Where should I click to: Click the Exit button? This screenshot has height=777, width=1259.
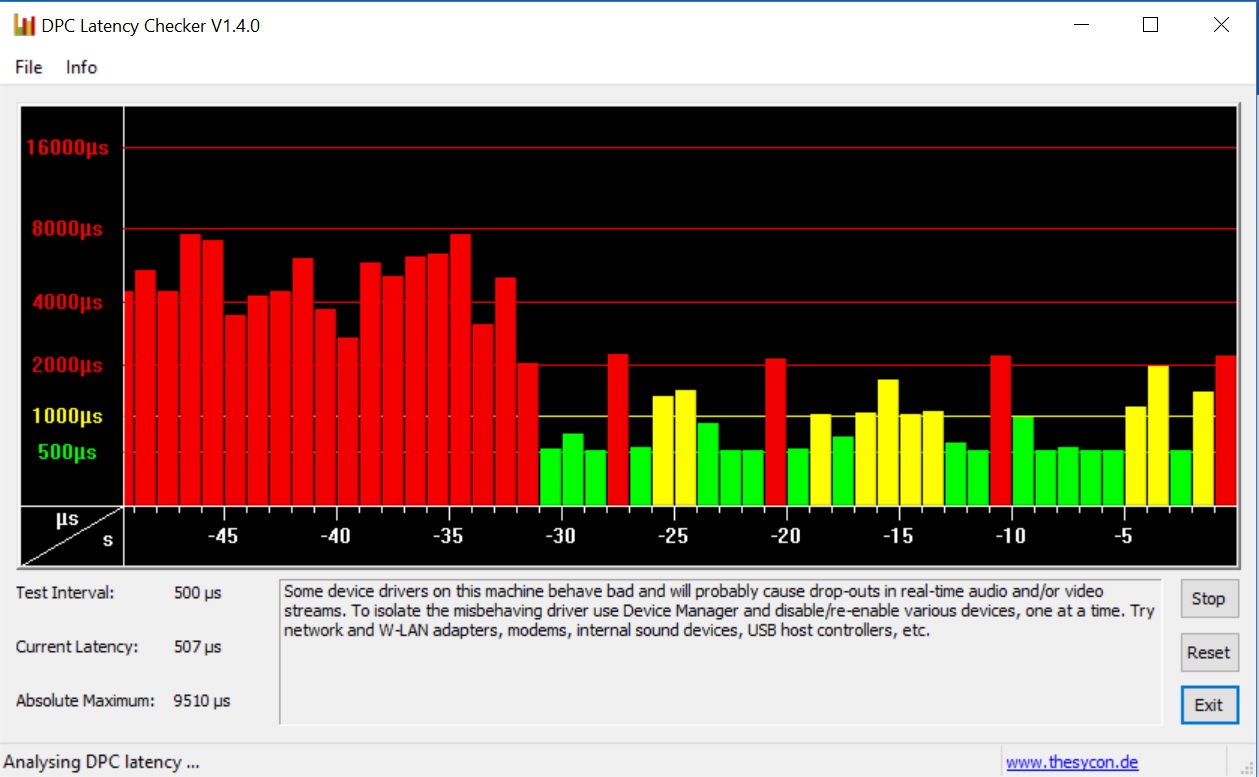[1208, 705]
